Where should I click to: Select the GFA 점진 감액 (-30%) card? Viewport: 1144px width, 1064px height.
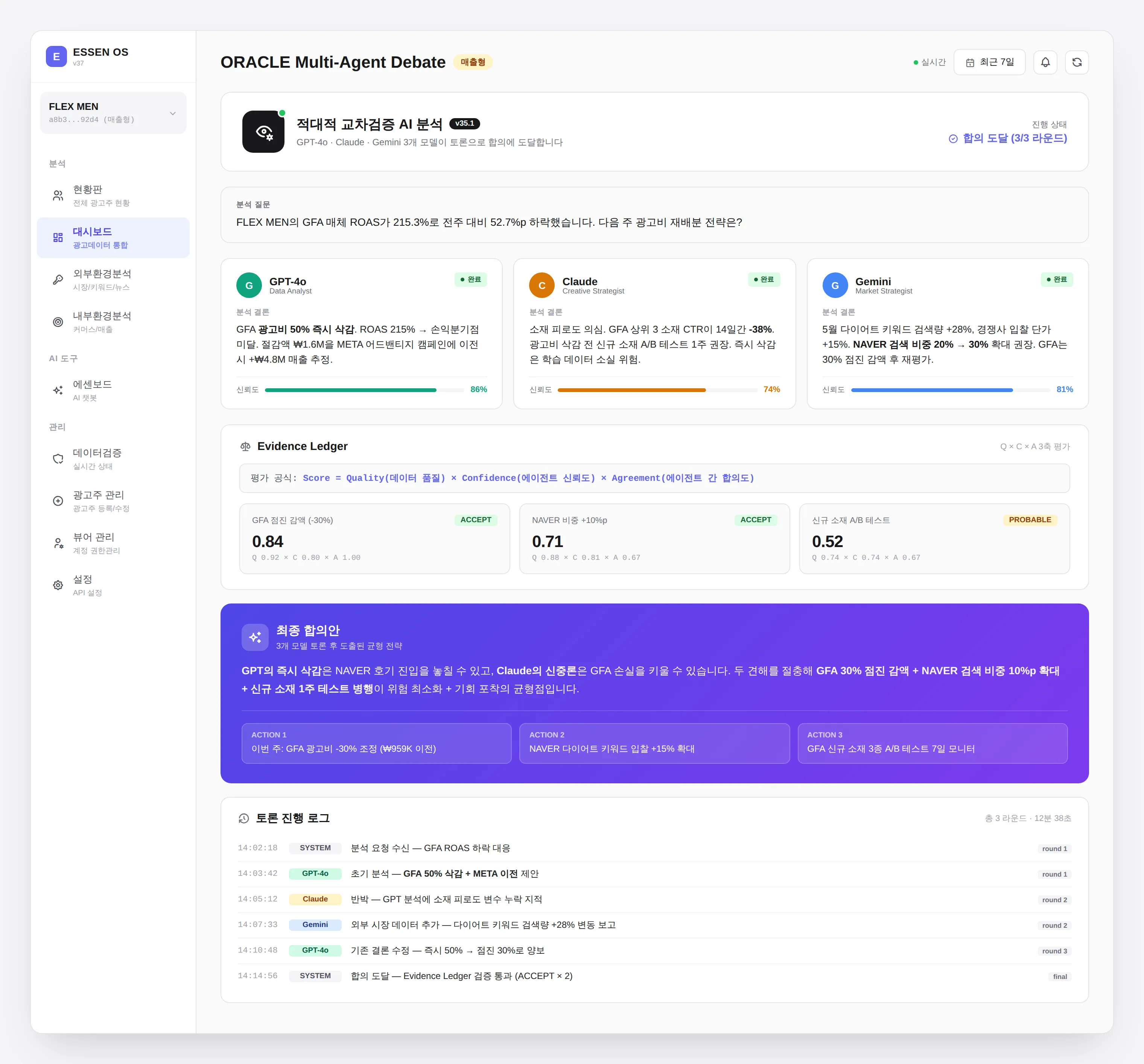tap(374, 539)
